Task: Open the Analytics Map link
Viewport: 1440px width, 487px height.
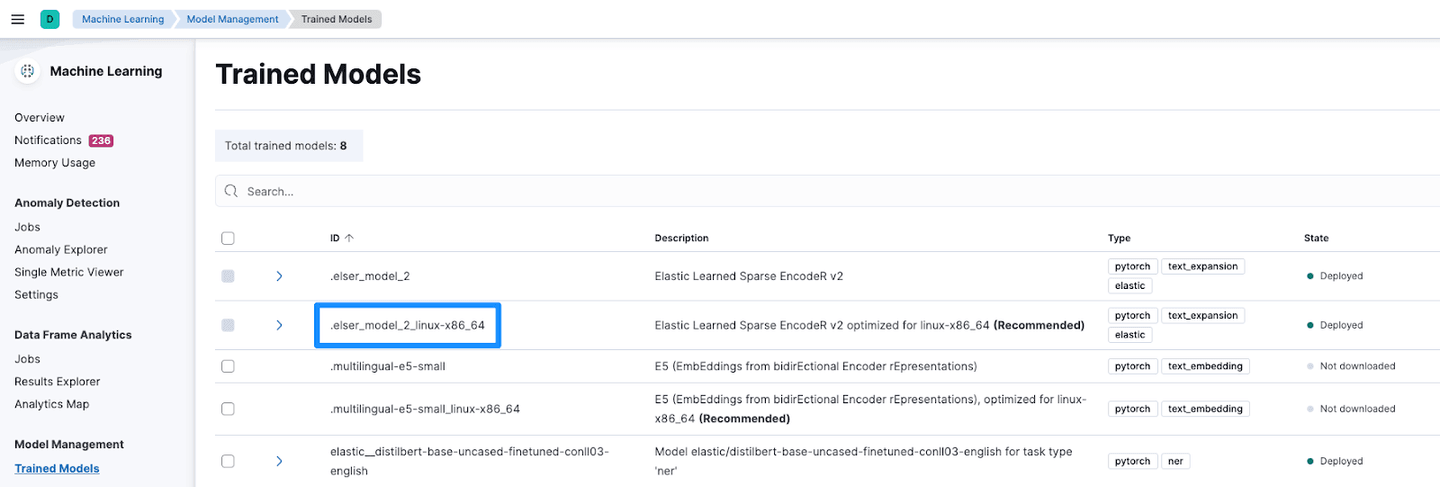Action: (51, 404)
